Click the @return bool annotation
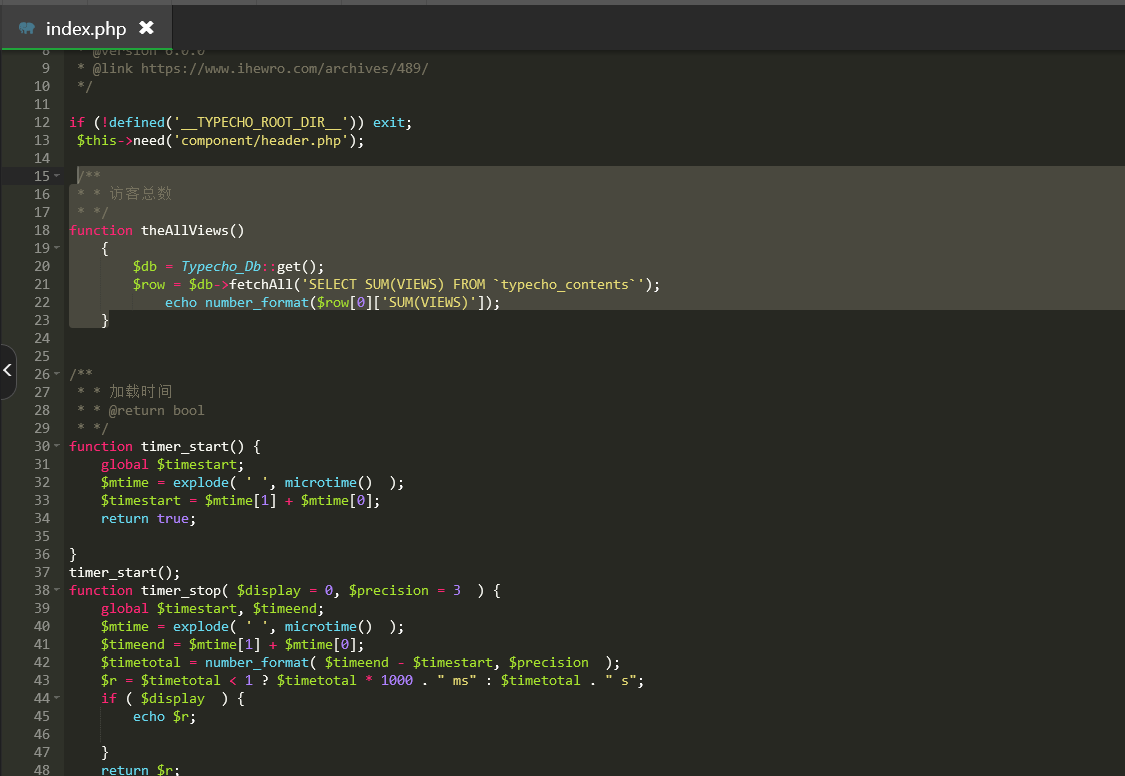This screenshot has height=776, width=1125. pyautogui.click(x=156, y=410)
